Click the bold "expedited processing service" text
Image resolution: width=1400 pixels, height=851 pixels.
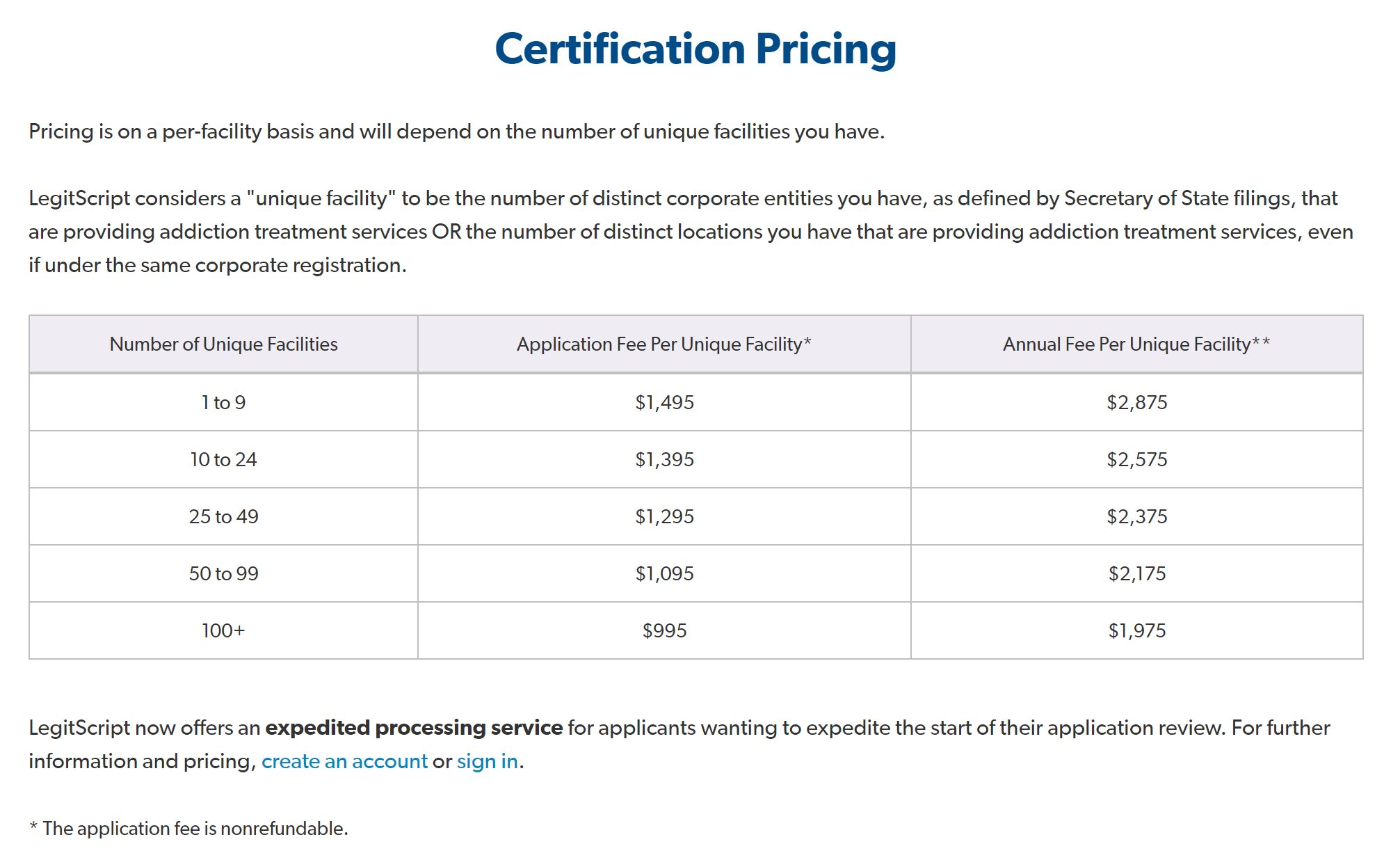coord(414,728)
